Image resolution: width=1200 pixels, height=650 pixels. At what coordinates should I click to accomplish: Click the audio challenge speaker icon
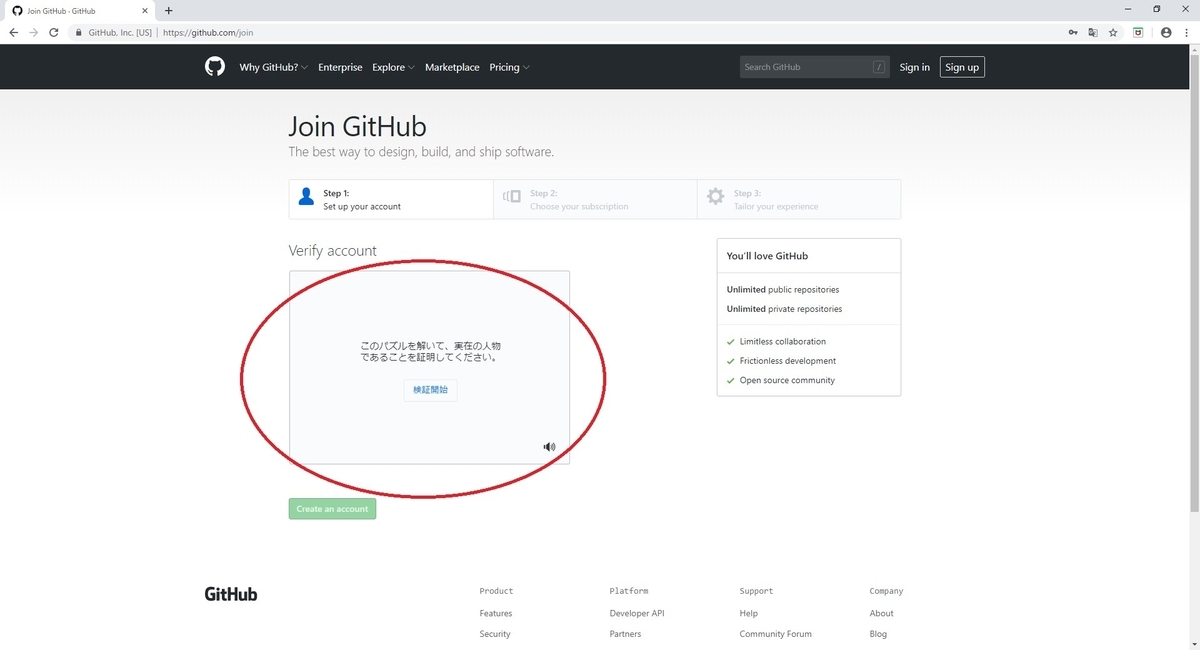coord(549,447)
